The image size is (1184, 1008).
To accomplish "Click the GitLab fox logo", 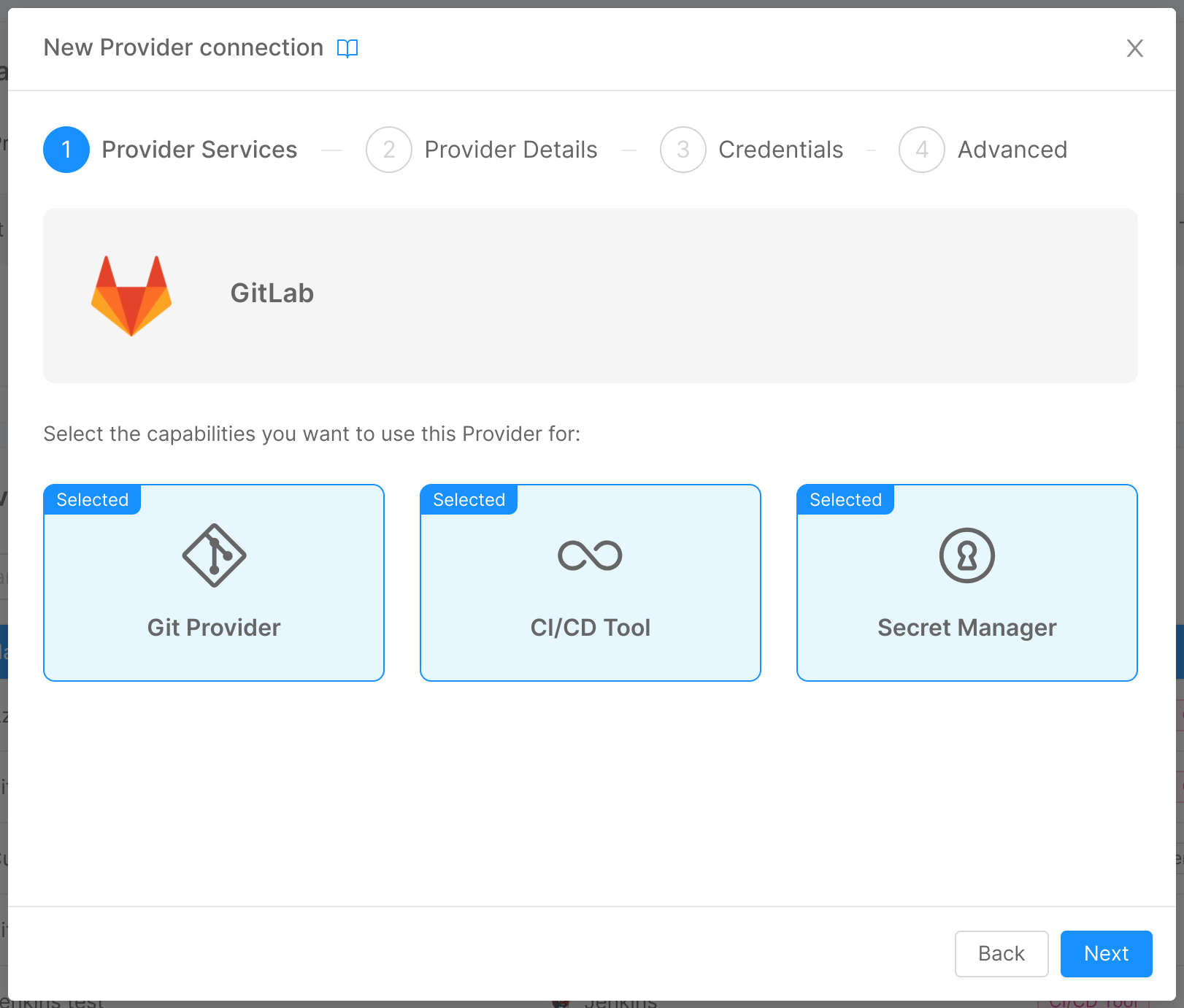I will click(131, 295).
